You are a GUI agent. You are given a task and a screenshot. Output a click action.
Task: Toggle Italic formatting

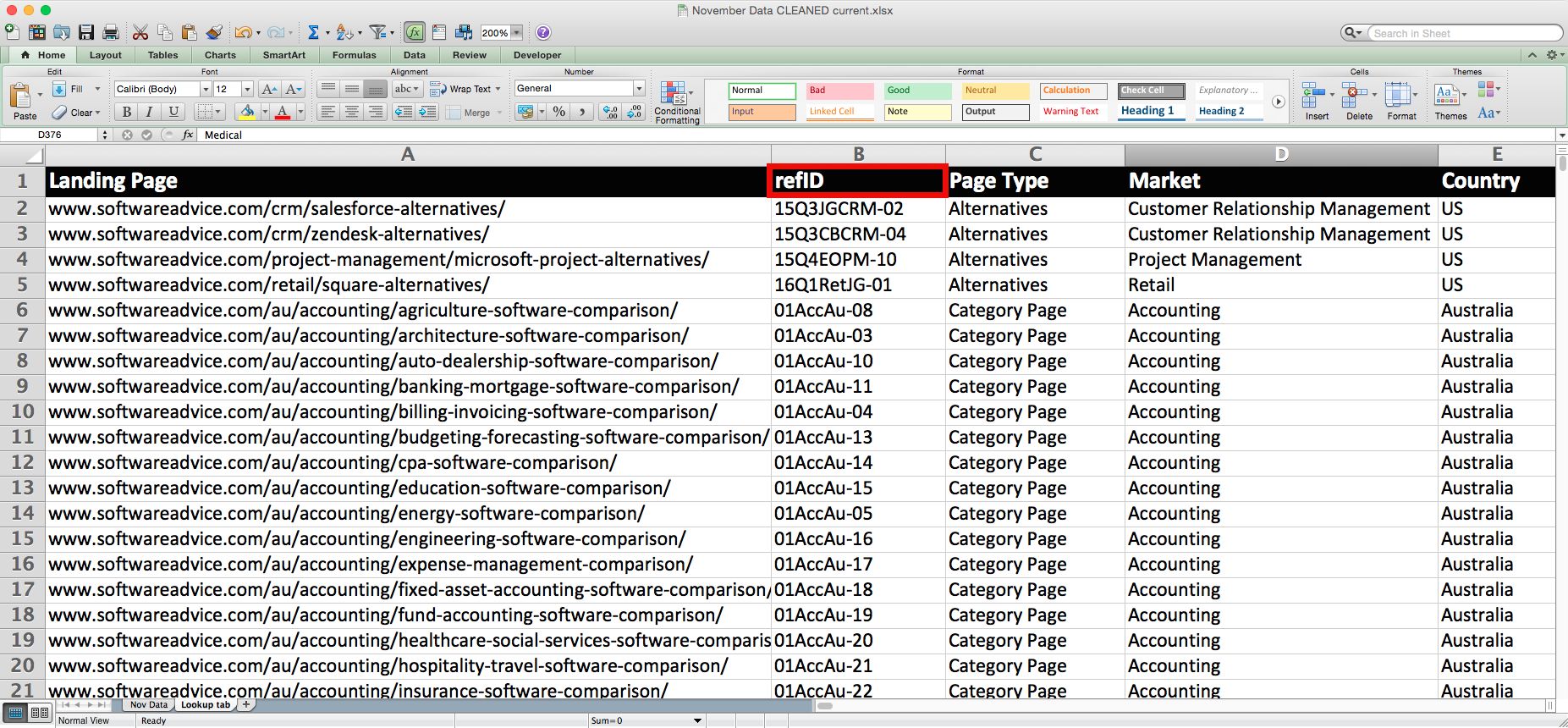click(150, 112)
